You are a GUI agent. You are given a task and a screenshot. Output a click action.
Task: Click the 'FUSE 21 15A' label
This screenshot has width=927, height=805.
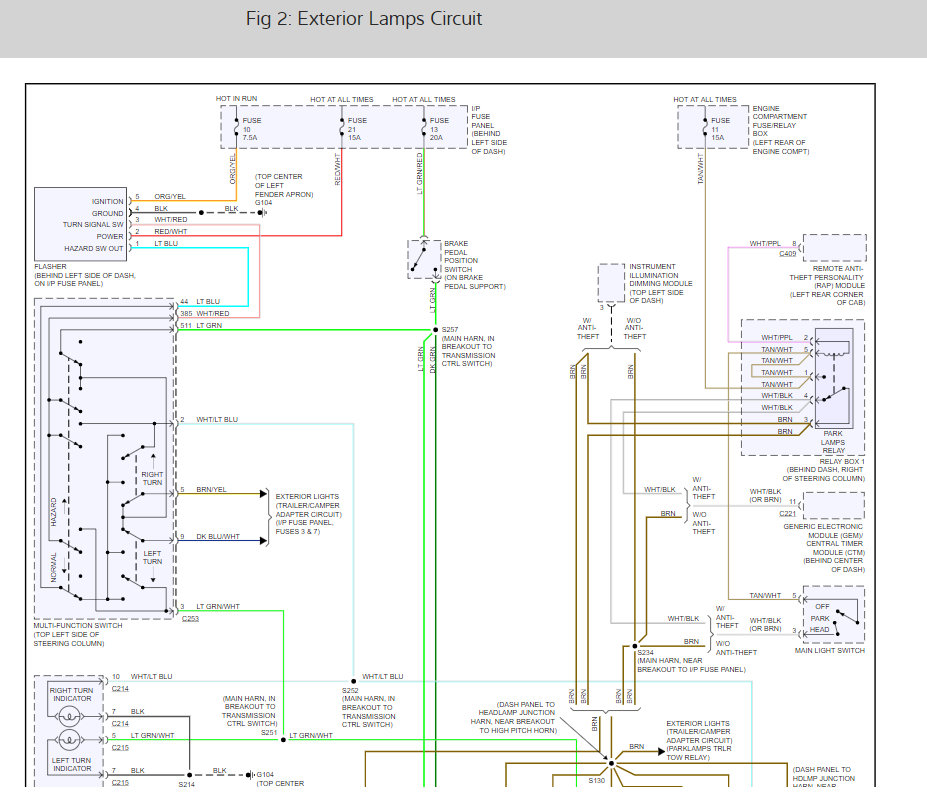coord(356,129)
